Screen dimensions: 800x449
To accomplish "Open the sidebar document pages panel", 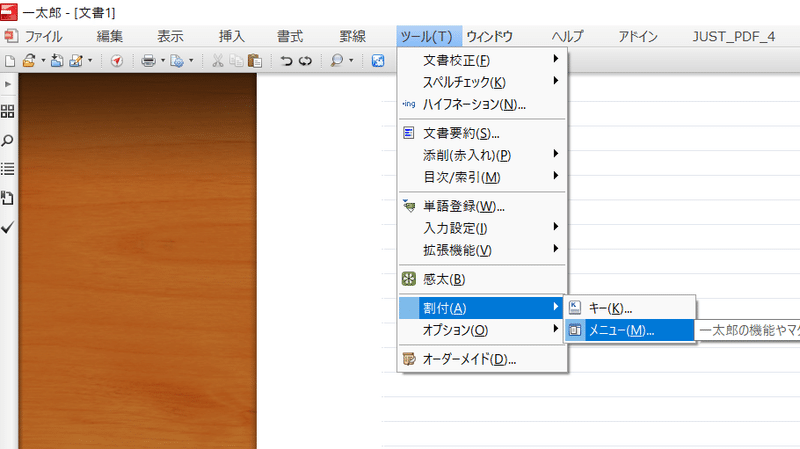I will point(8,198).
